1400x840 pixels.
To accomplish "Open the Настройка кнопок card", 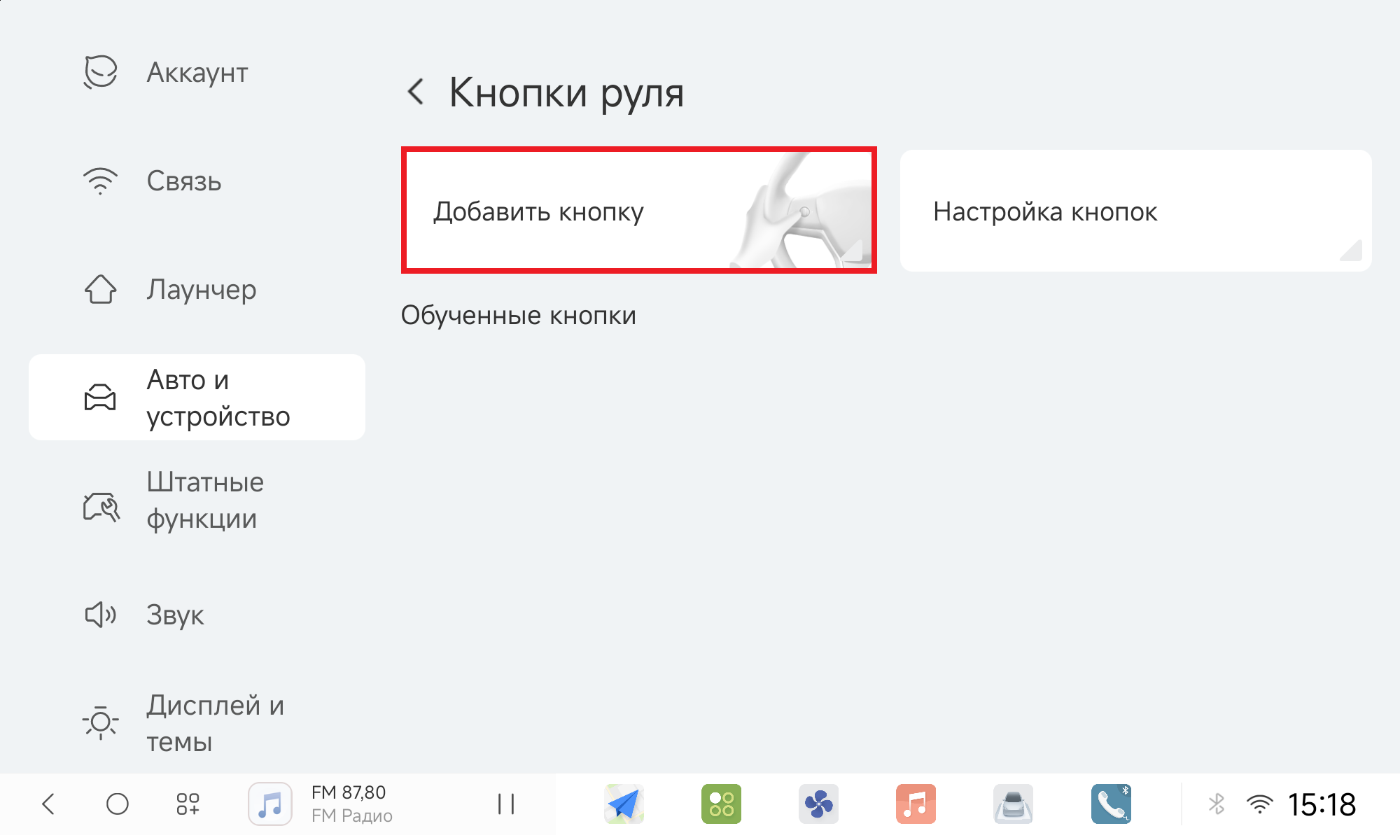I will pos(1135,211).
